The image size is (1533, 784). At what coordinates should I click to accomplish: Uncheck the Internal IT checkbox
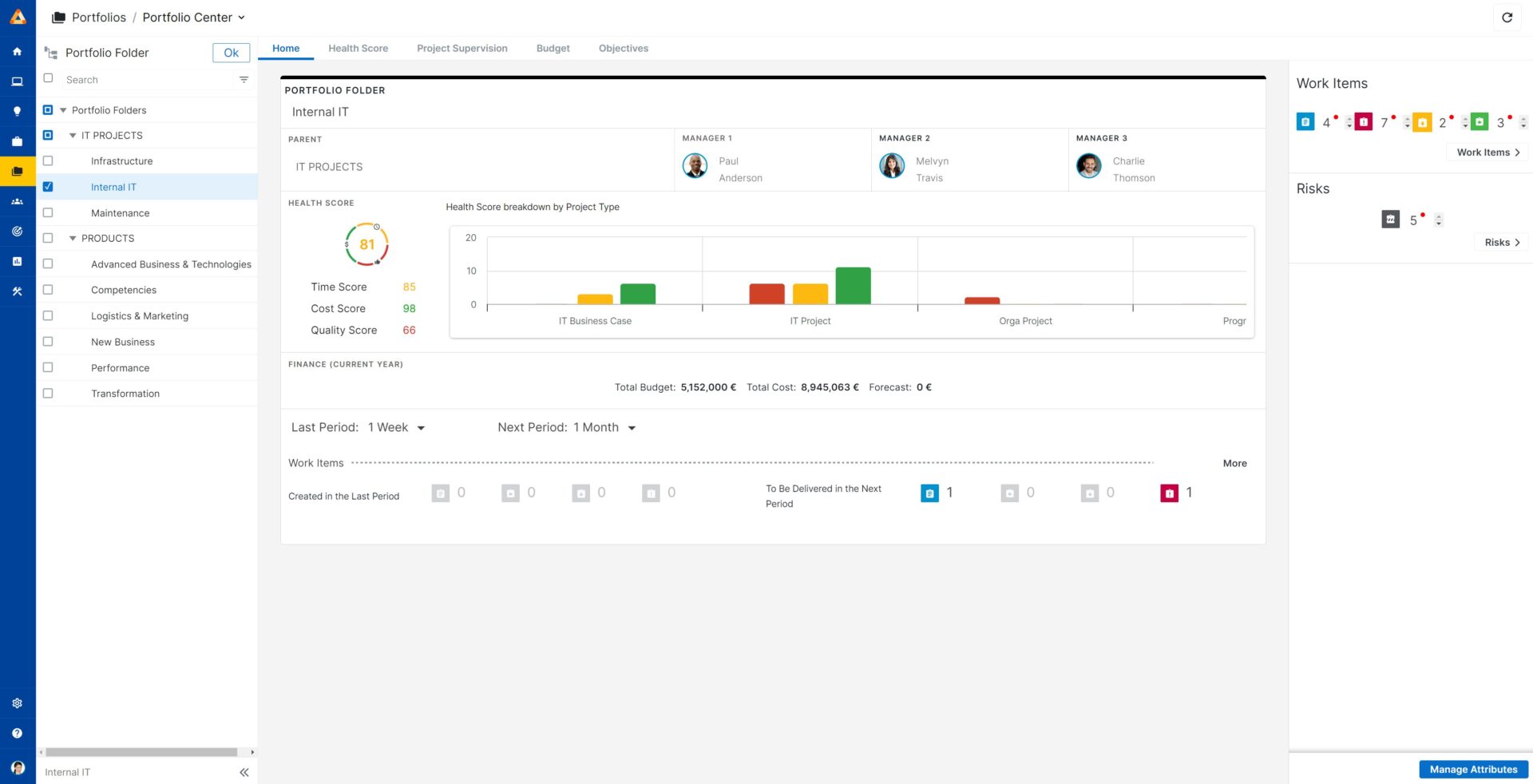(x=48, y=187)
